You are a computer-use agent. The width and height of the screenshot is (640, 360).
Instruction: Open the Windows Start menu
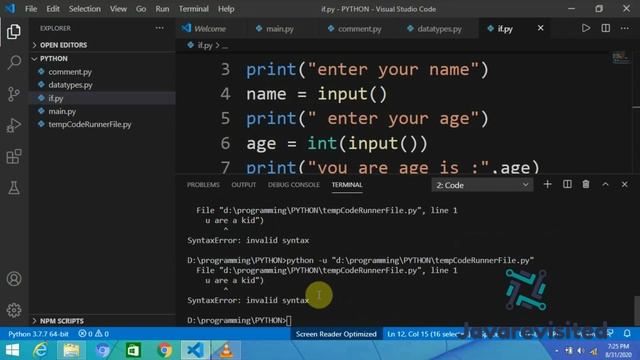pyautogui.click(x=12, y=350)
